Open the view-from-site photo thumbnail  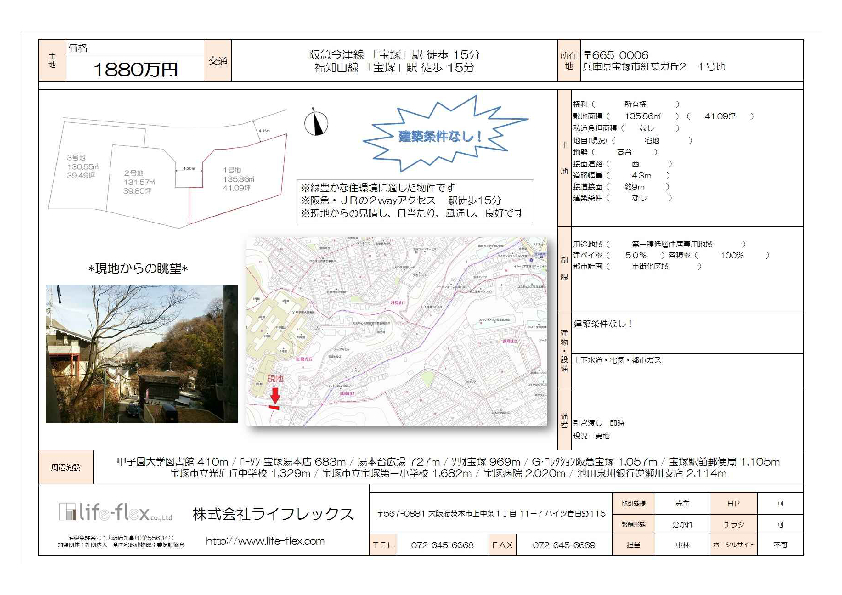141,353
